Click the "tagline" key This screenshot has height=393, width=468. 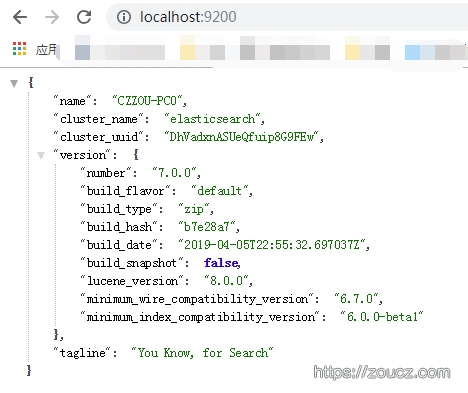point(82,353)
